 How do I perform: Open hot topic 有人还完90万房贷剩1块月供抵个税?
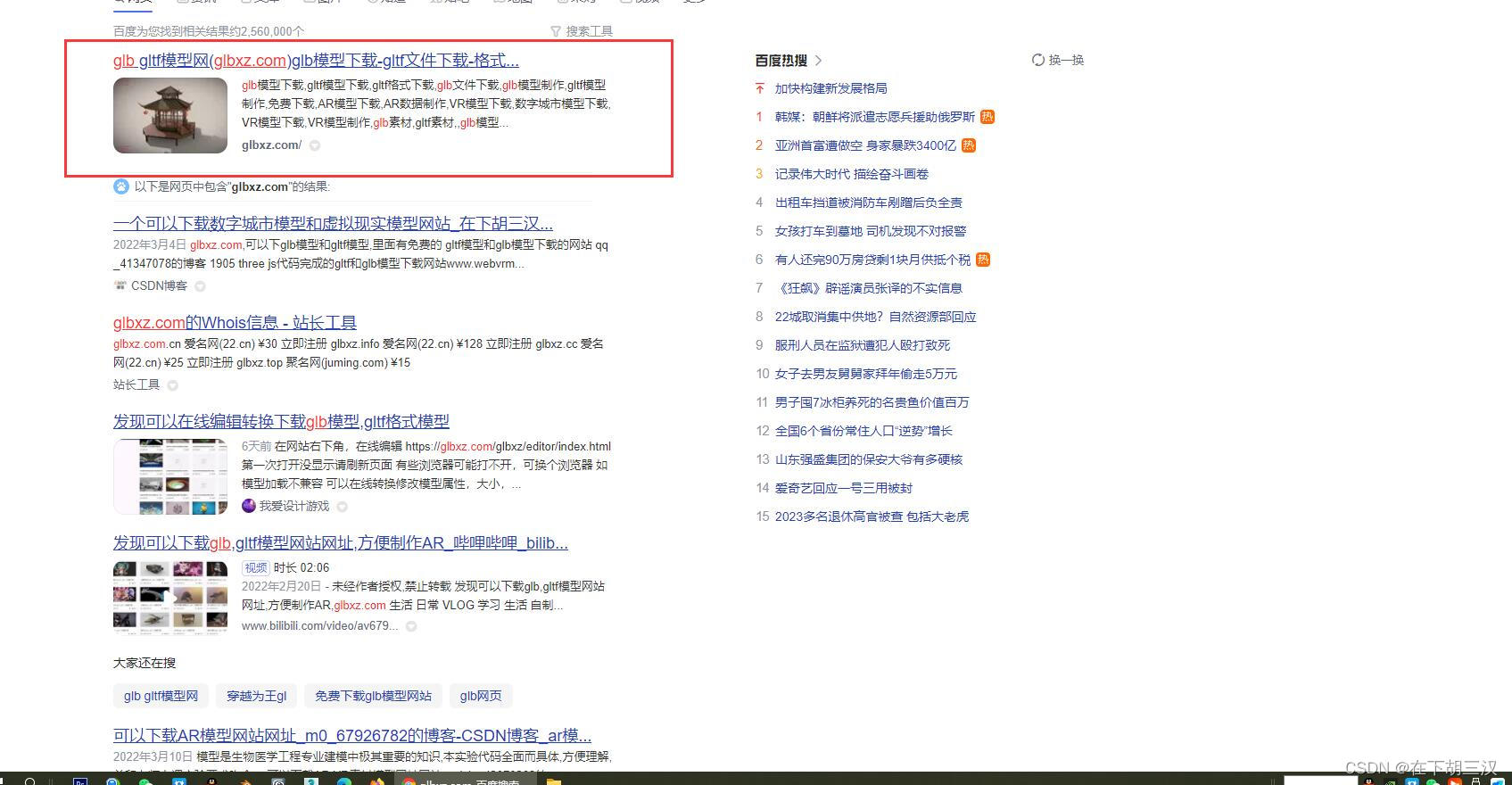pos(872,260)
